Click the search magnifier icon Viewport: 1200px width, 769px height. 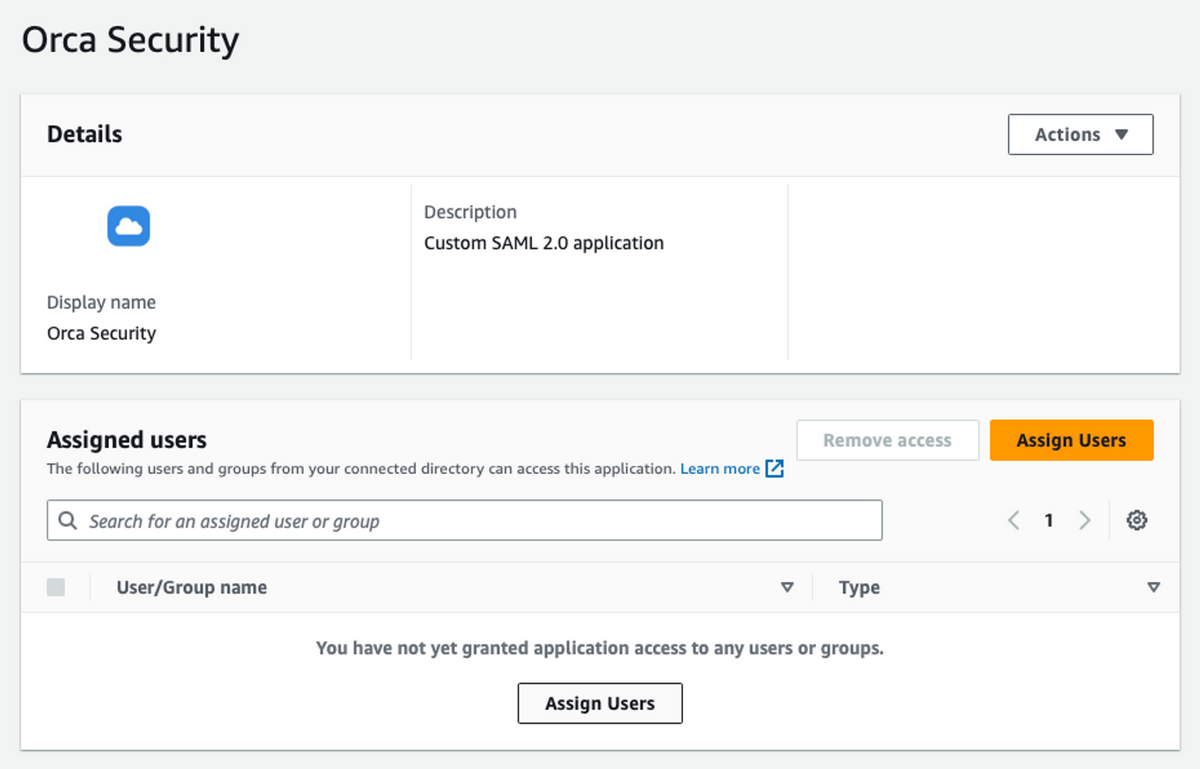point(68,521)
